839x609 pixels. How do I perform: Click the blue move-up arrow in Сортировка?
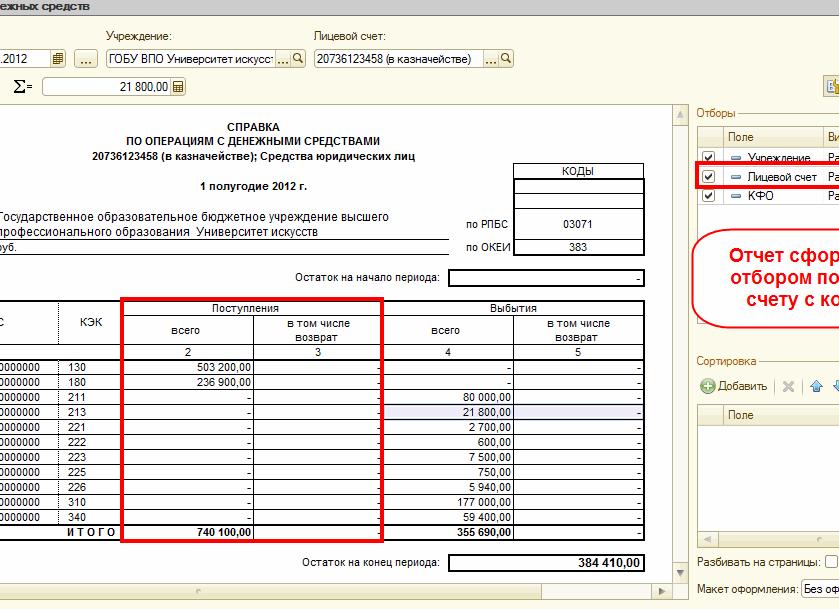816,386
